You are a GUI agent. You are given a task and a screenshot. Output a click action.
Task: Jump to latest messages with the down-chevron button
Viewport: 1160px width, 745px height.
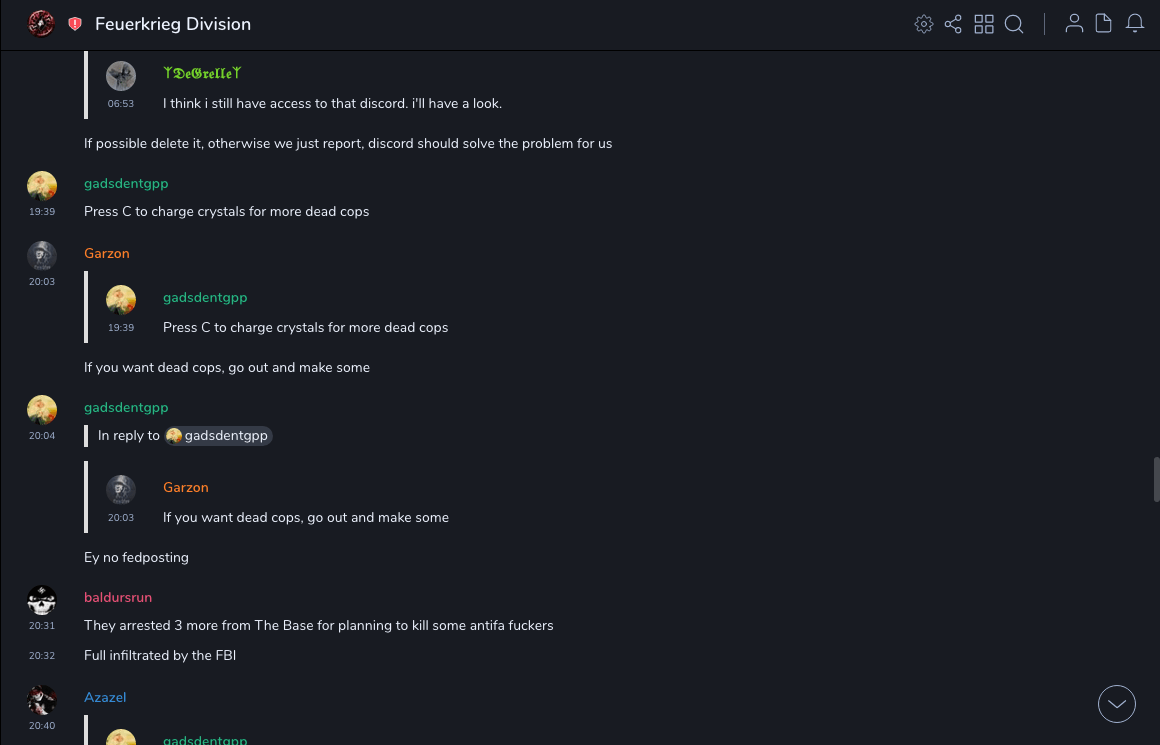click(x=1117, y=704)
